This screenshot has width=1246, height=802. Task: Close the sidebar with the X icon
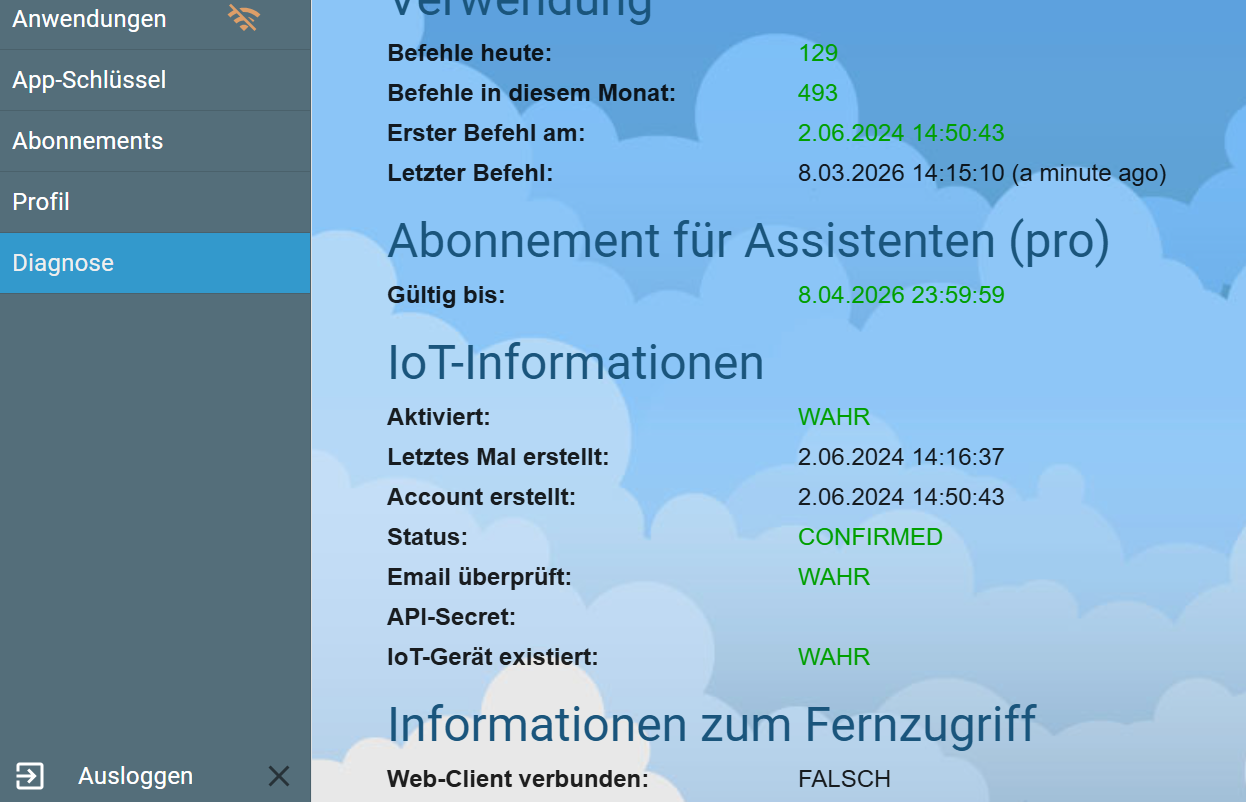279,776
